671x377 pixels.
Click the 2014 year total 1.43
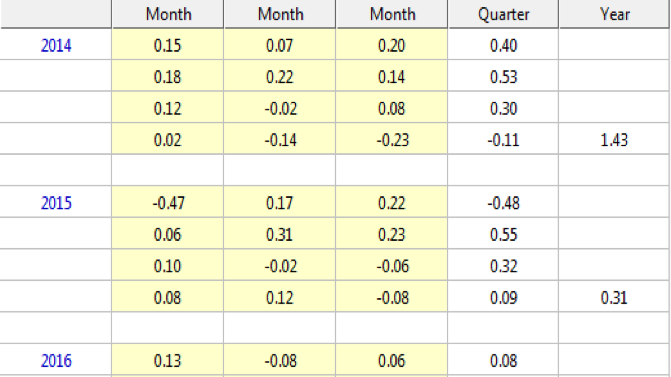615,140
